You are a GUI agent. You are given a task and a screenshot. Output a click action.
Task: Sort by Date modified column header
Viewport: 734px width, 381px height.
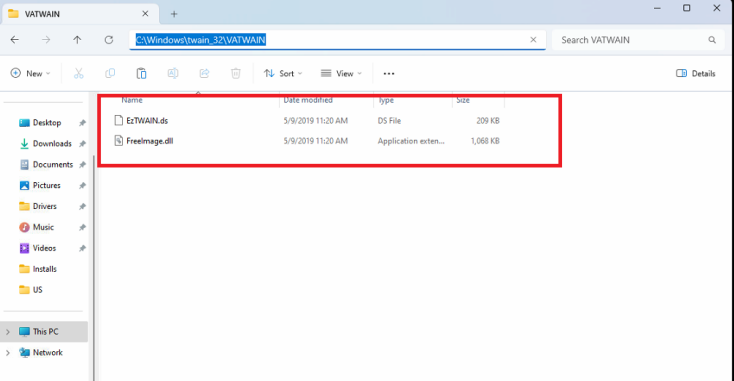[308, 100]
